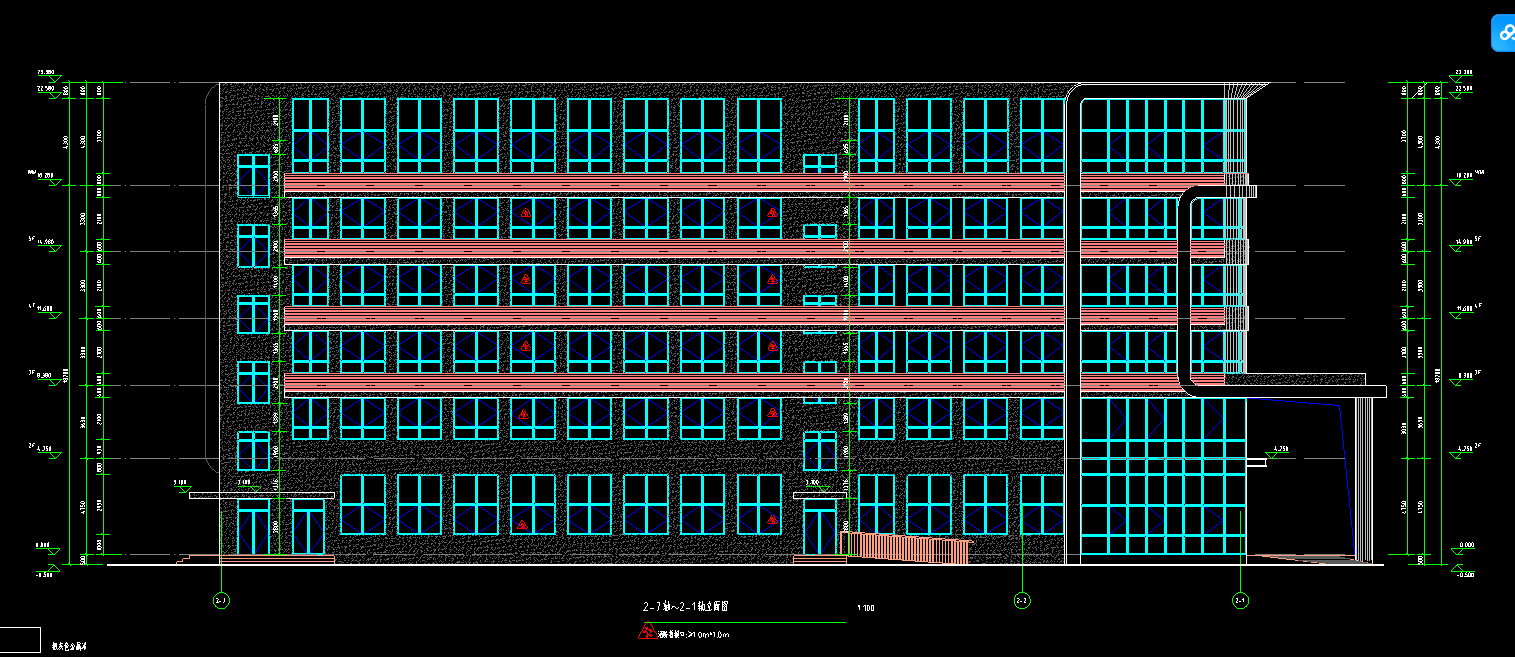1515x657 pixels.
Task: Click the legend note text beside red triangle
Action: pos(693,634)
